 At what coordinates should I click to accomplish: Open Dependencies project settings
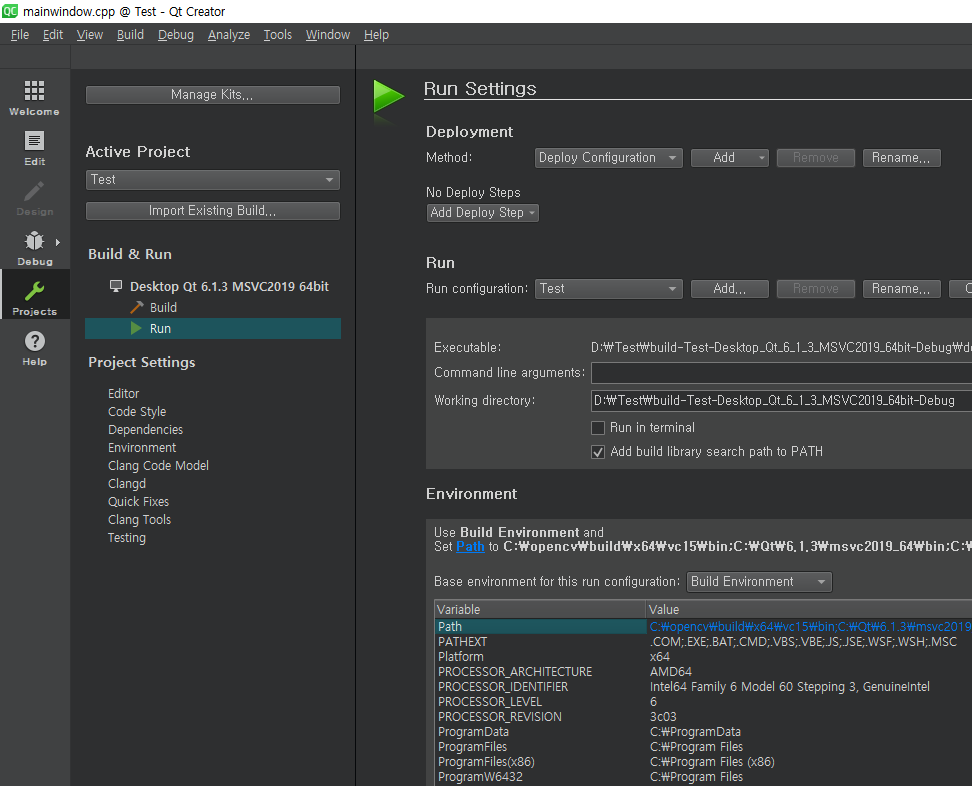coord(145,430)
